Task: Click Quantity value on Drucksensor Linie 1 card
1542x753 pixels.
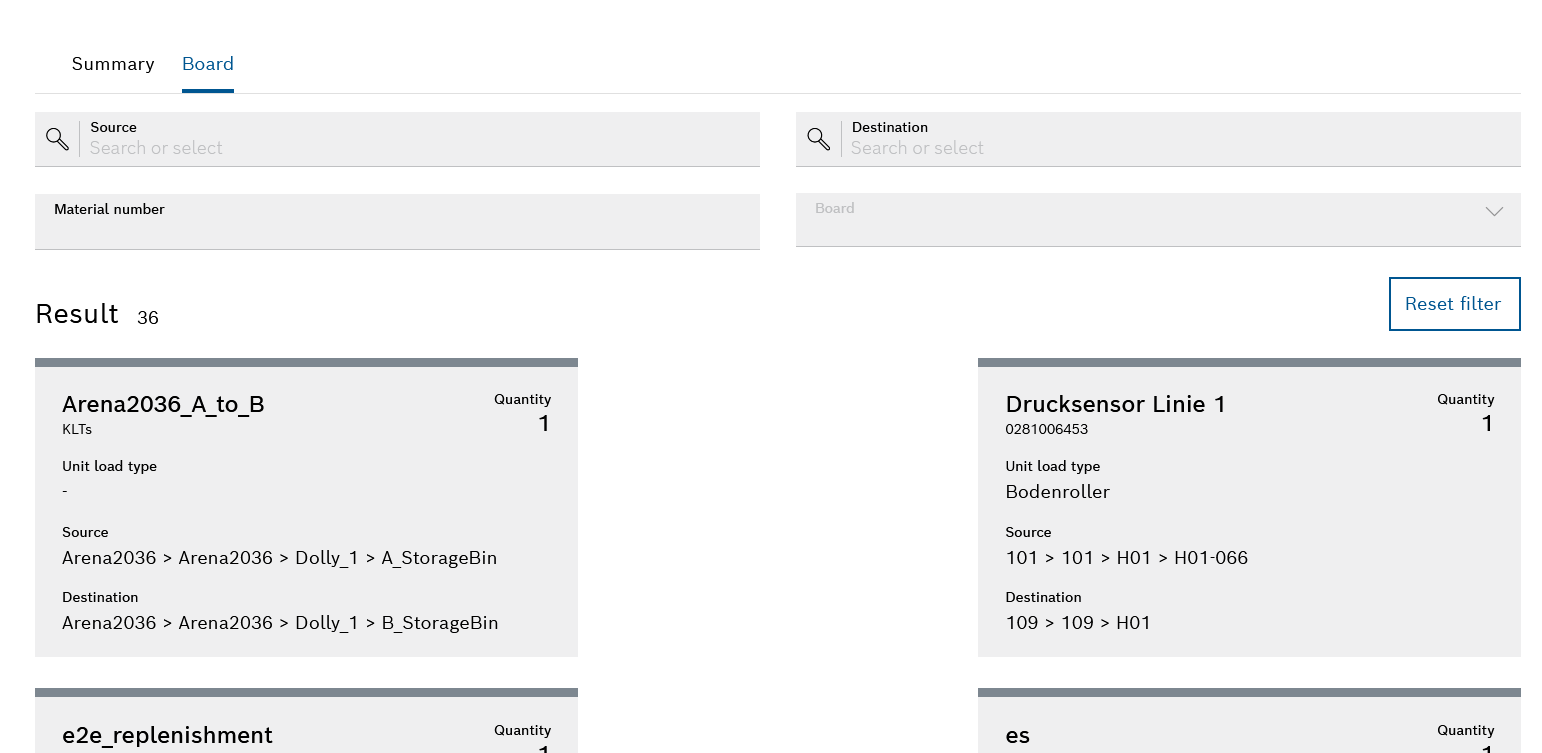Action: 1487,424
